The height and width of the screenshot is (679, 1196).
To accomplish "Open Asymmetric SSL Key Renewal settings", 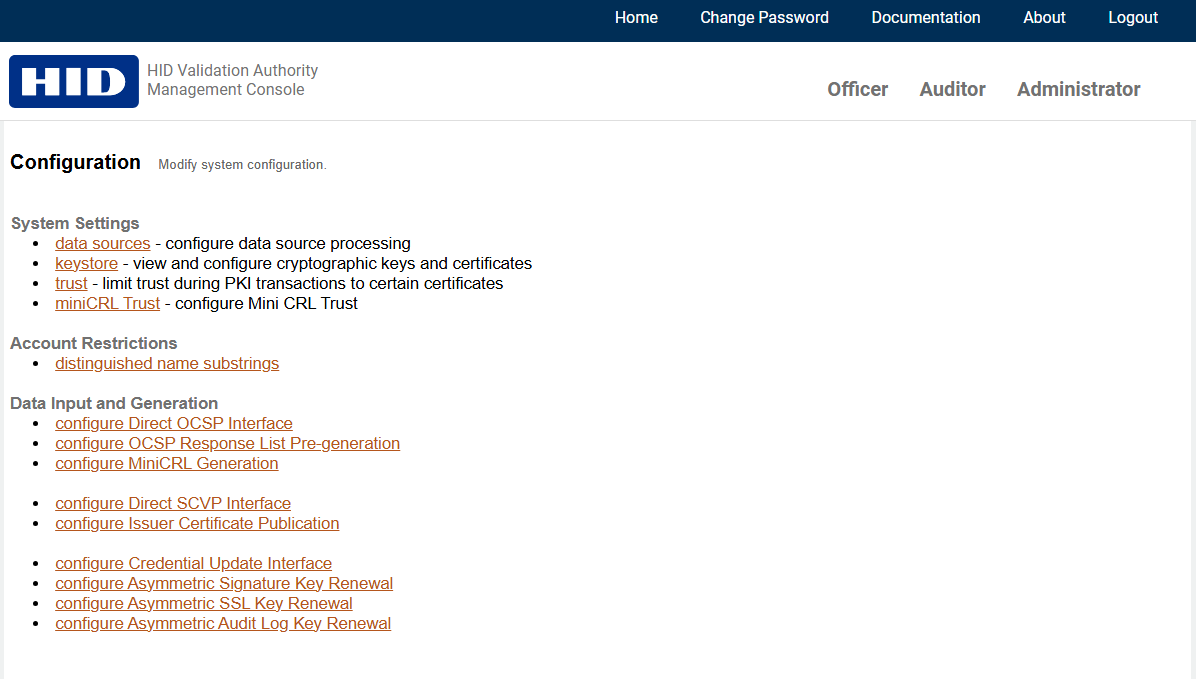I will pyautogui.click(x=204, y=604).
